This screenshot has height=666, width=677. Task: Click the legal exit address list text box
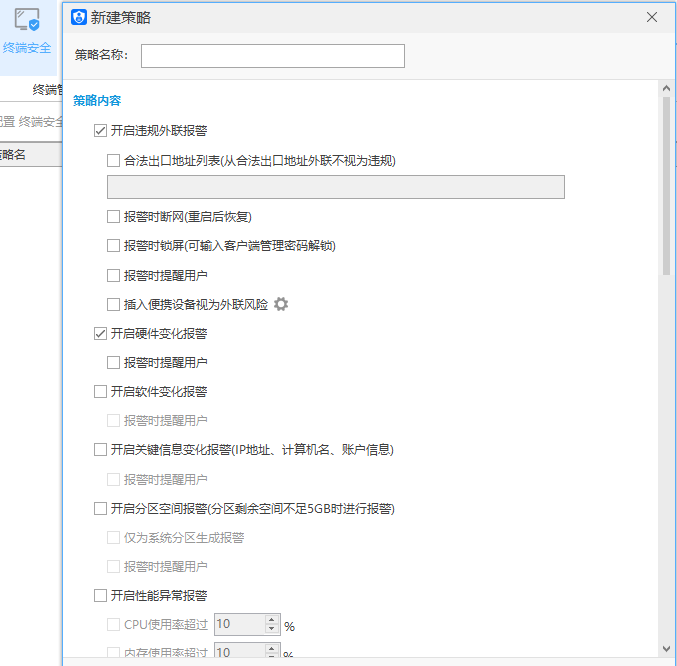click(x=336, y=187)
